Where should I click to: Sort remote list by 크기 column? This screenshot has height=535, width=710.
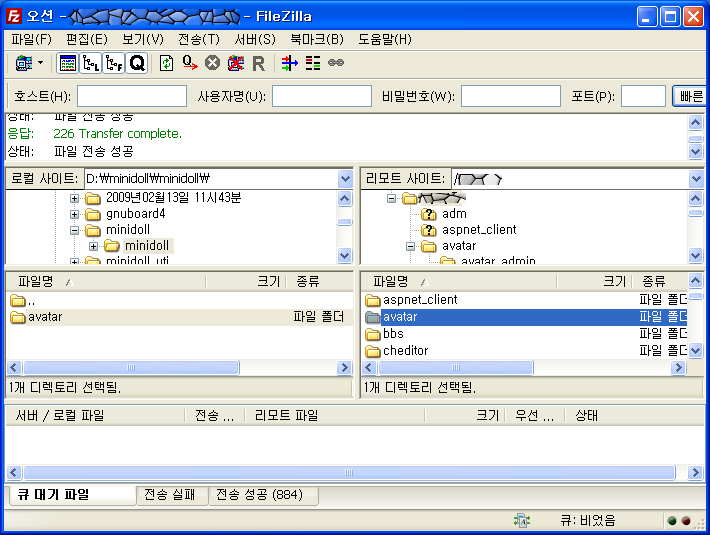click(594, 282)
